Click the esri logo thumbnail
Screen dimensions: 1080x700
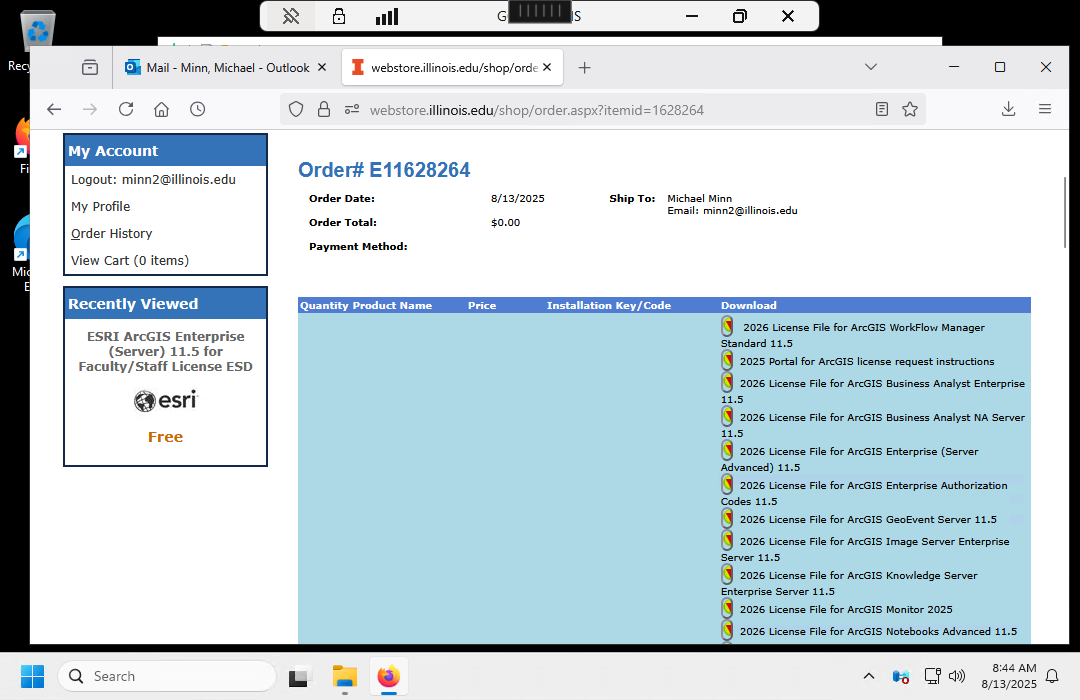coord(166,401)
